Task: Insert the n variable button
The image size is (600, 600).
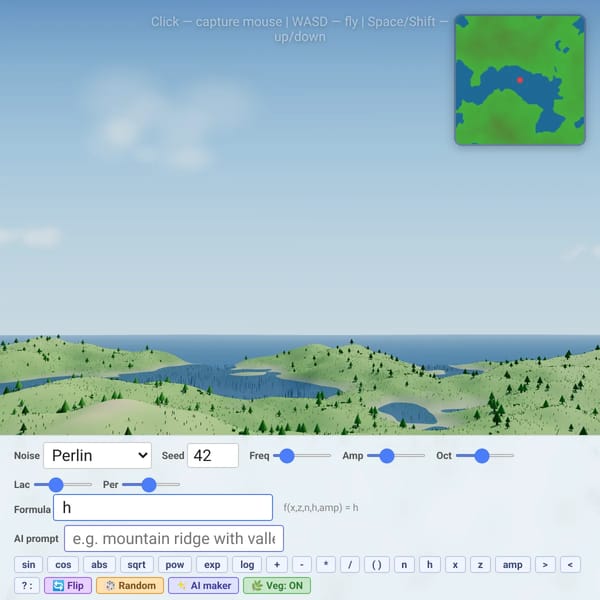Action: (x=404, y=564)
